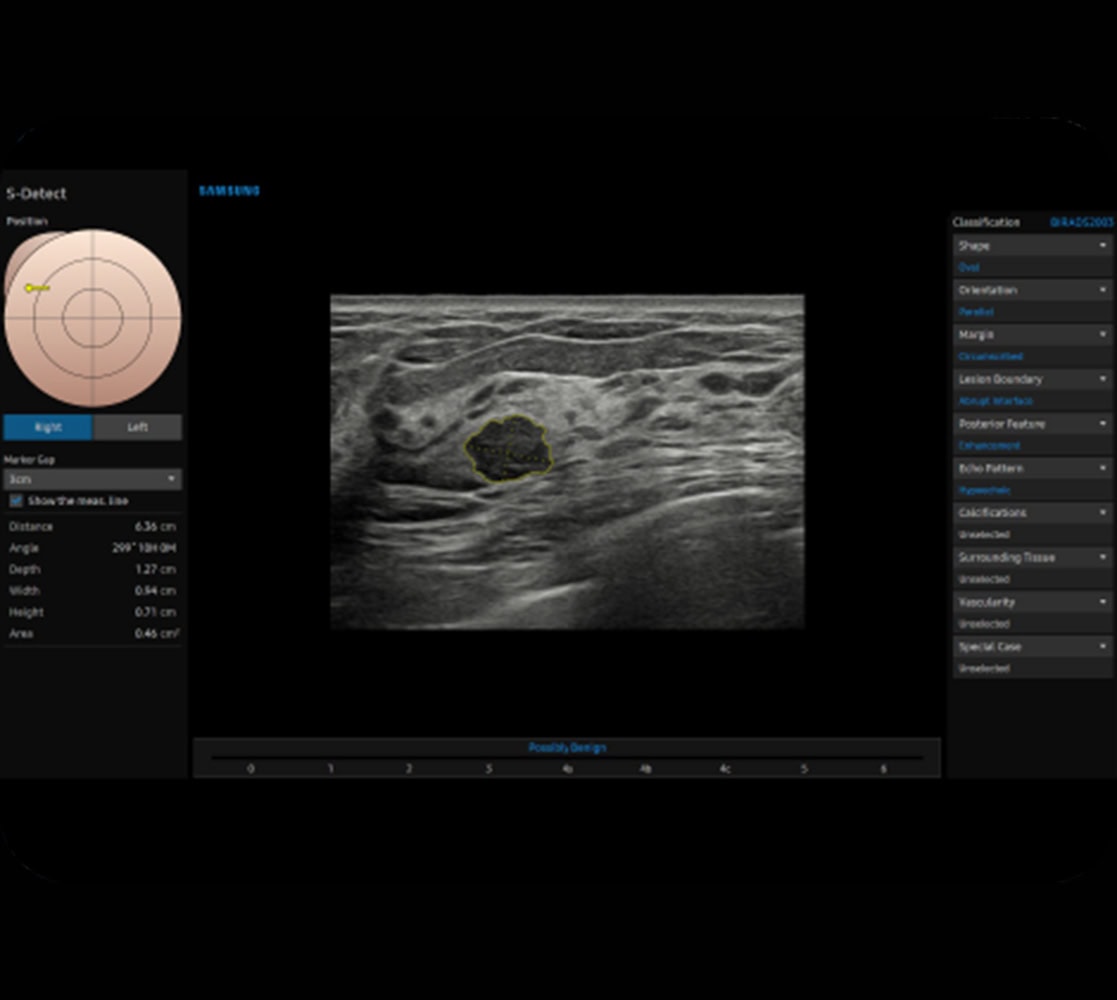This screenshot has height=1000, width=1117.
Task: Open the Marker Gap dropdown
Action: click(92, 479)
